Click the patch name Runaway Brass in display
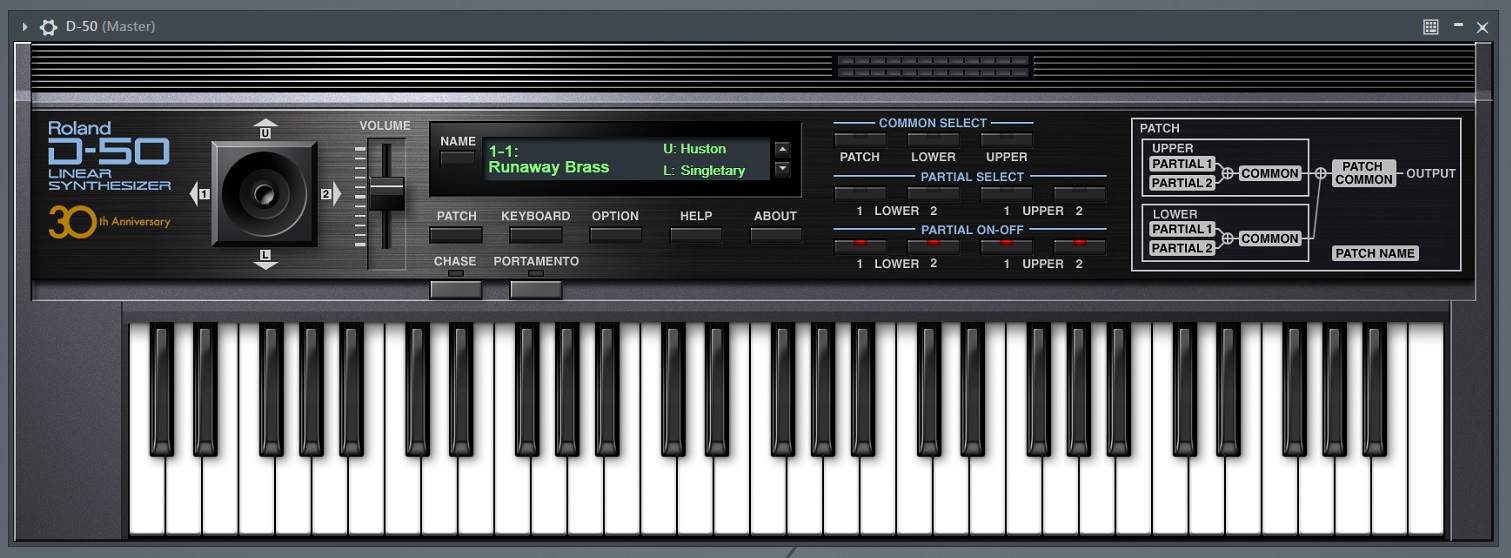Image resolution: width=1511 pixels, height=558 pixels. (548, 168)
